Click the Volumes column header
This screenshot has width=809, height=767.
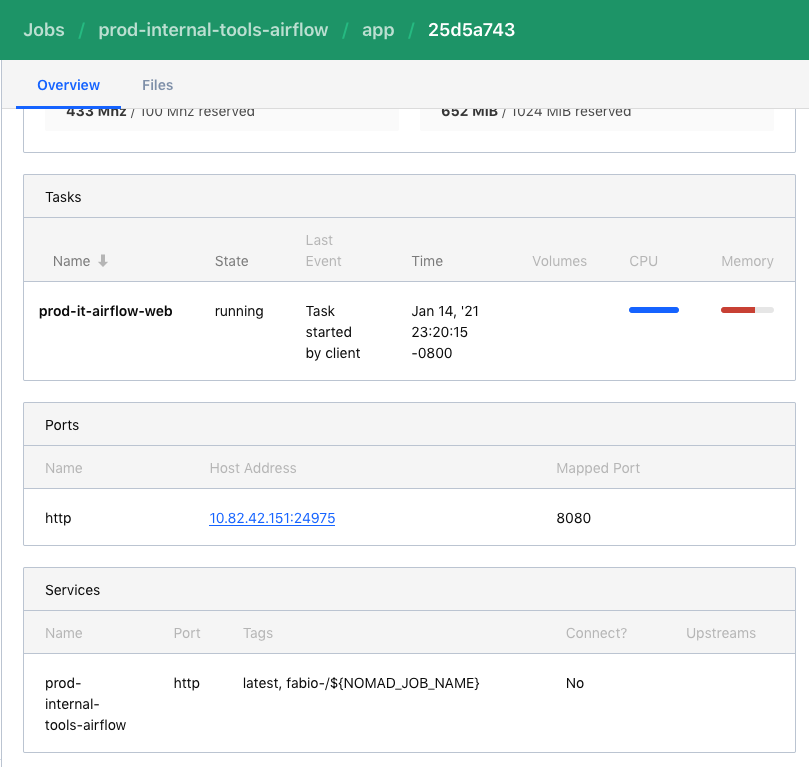click(x=559, y=261)
